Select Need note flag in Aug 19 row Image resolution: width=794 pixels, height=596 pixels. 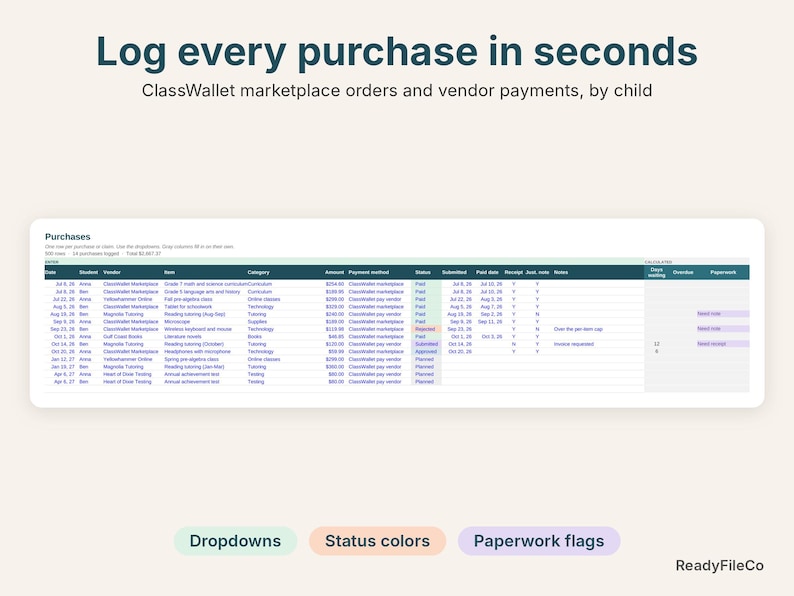tap(723, 314)
